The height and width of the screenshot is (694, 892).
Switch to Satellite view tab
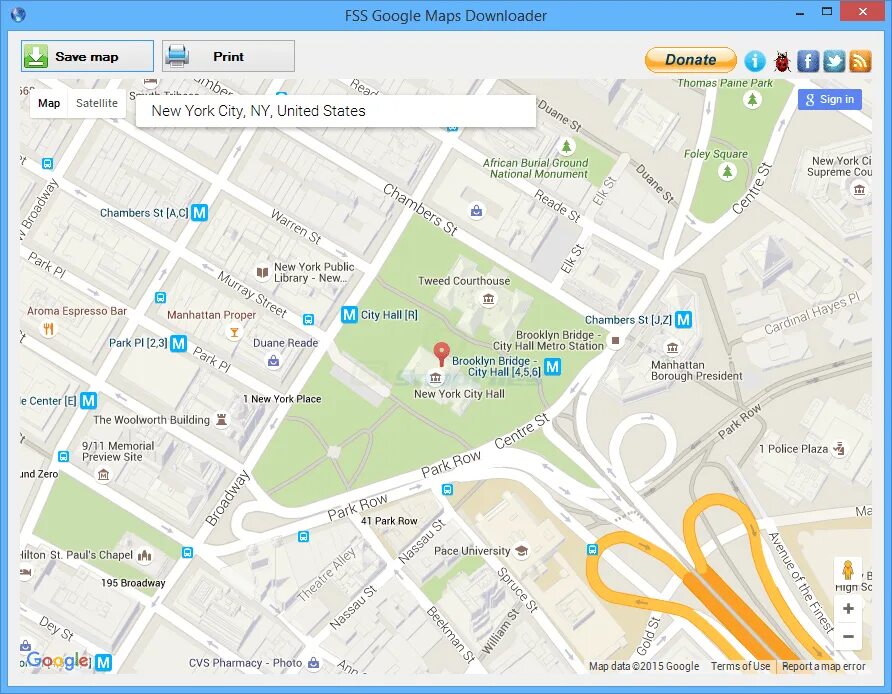[97, 103]
